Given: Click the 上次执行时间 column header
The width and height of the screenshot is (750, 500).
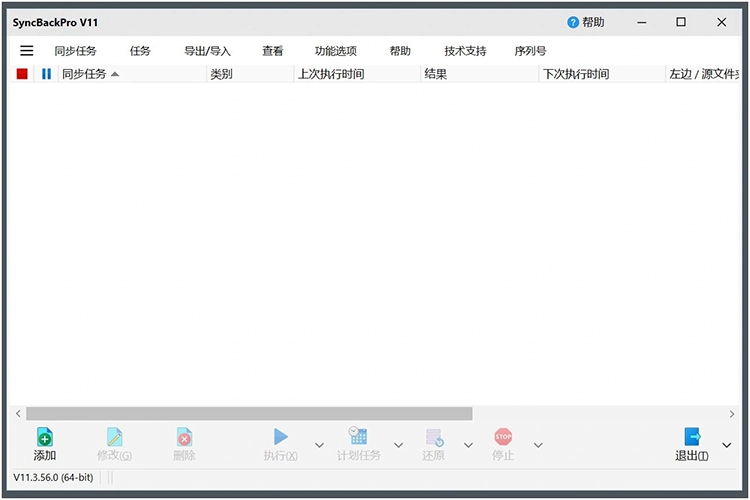Looking at the screenshot, I should tap(331, 73).
